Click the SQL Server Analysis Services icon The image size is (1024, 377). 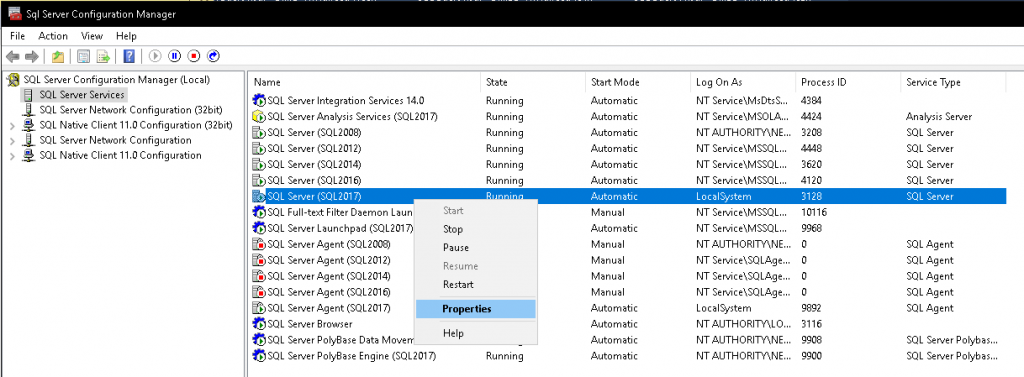pos(259,117)
